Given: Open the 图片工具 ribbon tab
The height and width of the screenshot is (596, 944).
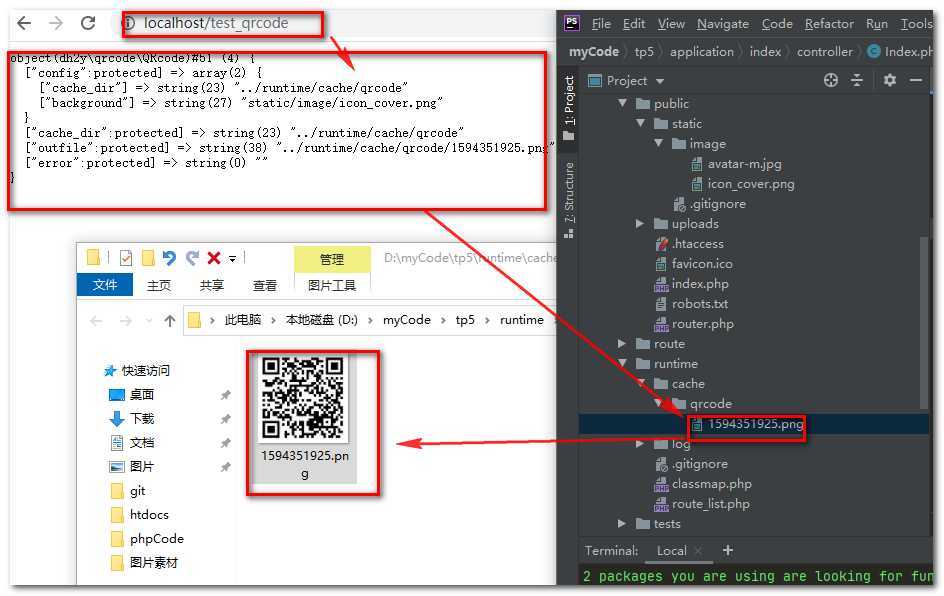Looking at the screenshot, I should 332,285.
